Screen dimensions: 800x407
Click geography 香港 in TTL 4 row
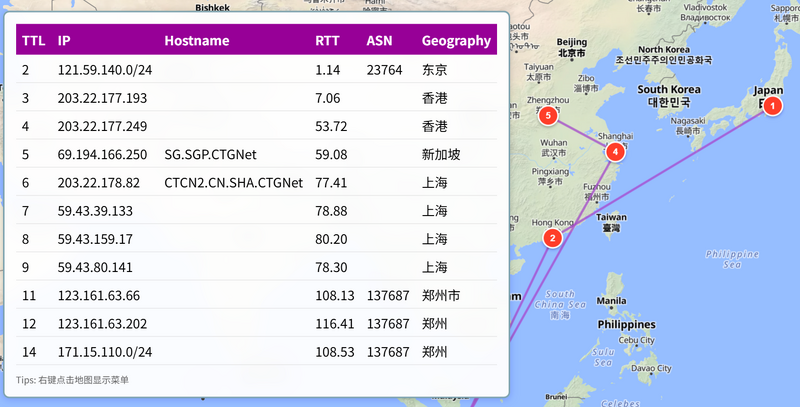[x=435, y=126]
